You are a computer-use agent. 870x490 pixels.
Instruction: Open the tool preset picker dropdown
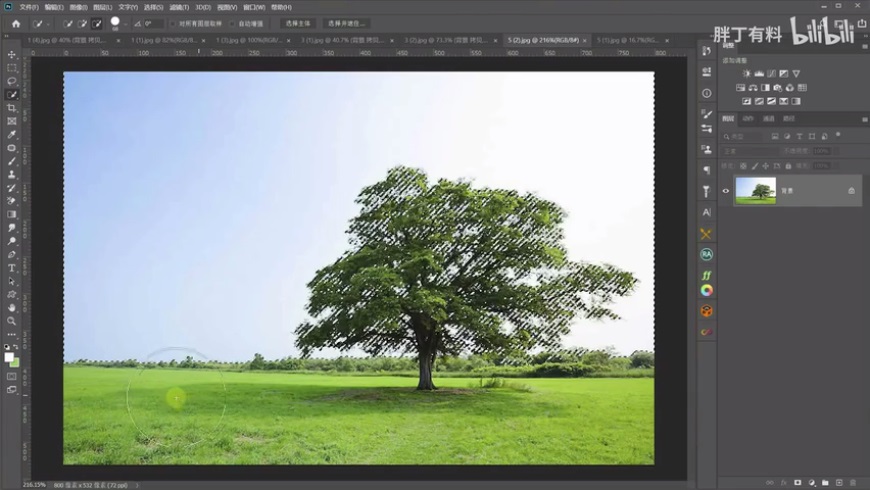(x=47, y=23)
